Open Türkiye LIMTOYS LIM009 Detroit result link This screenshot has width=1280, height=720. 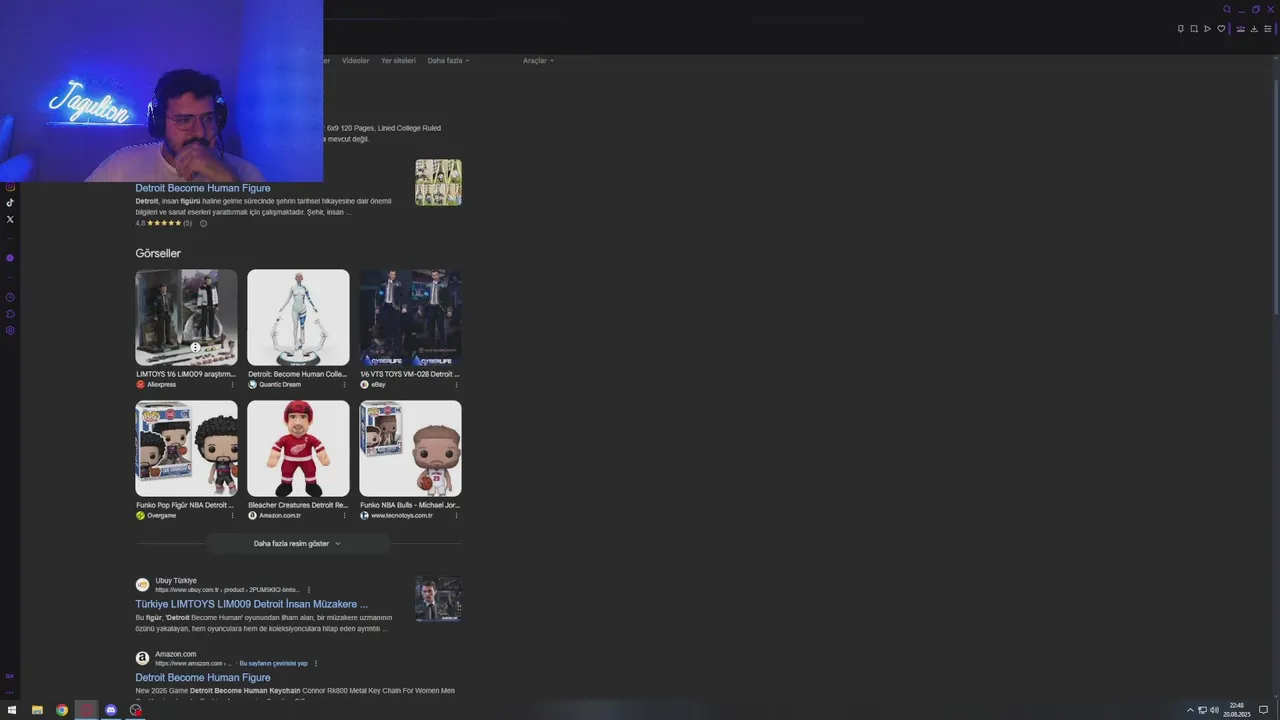point(252,604)
